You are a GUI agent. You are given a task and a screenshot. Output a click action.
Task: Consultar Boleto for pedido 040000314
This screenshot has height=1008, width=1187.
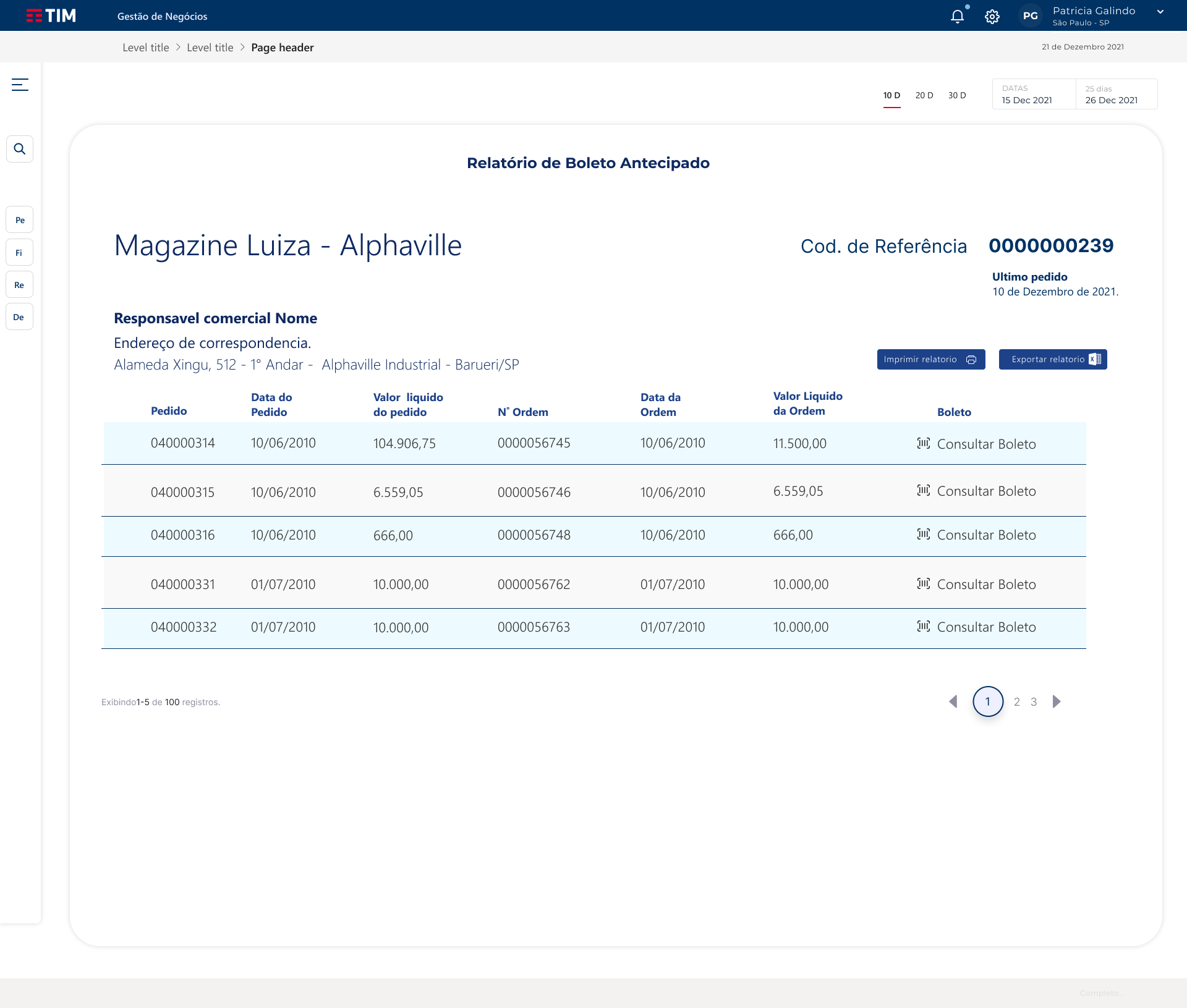[986, 444]
